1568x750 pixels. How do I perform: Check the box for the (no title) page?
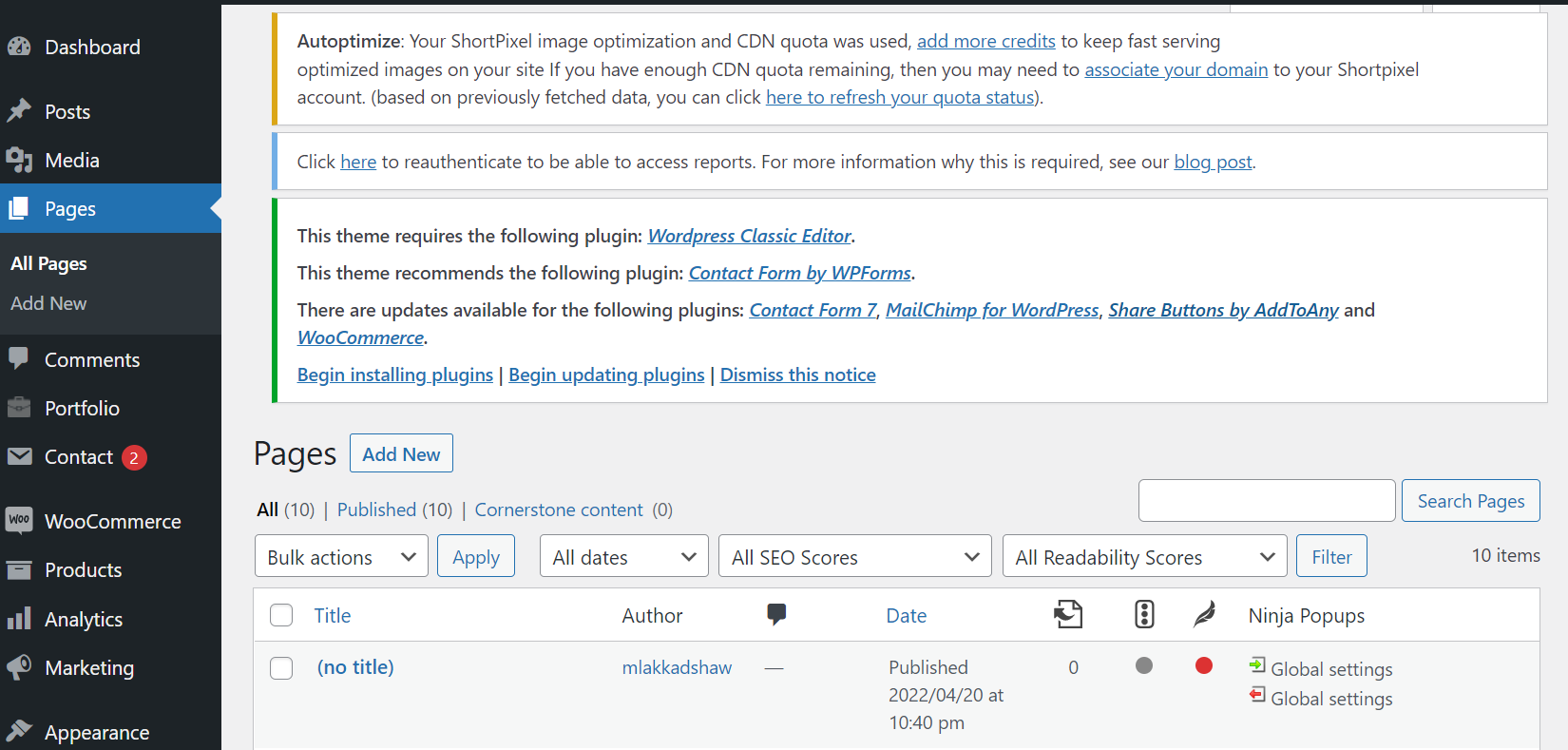(281, 668)
